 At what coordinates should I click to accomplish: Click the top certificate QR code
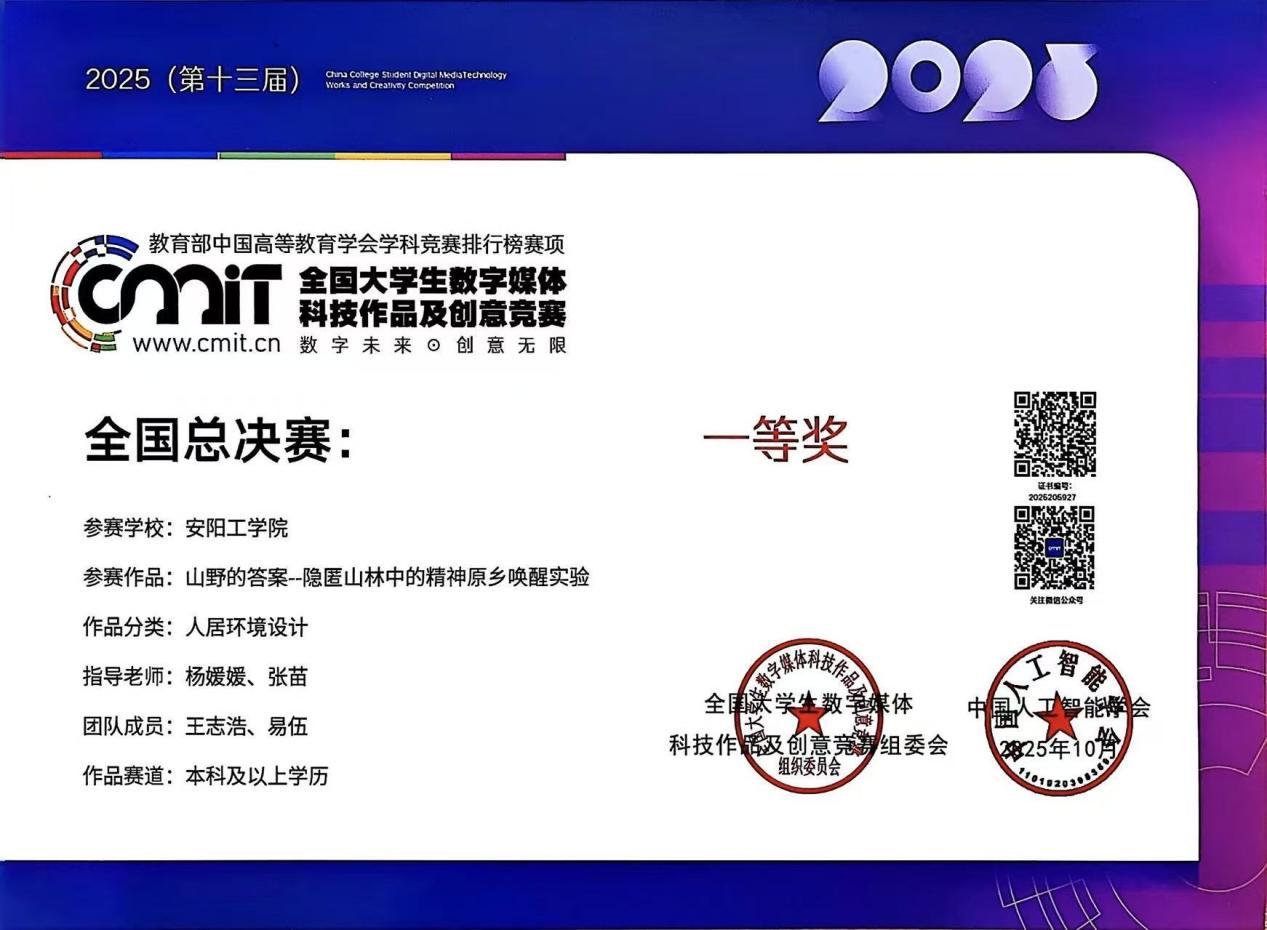(x=1055, y=434)
